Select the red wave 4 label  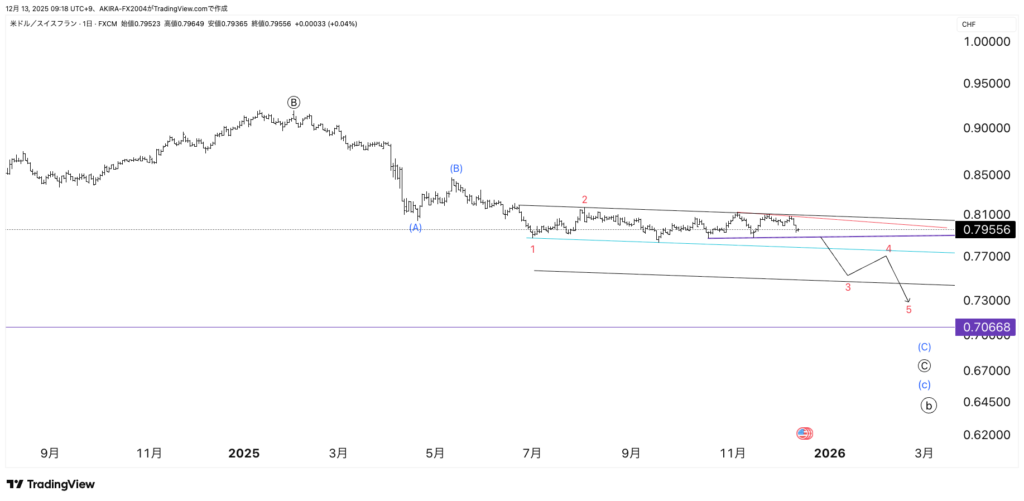pyautogui.click(x=889, y=249)
